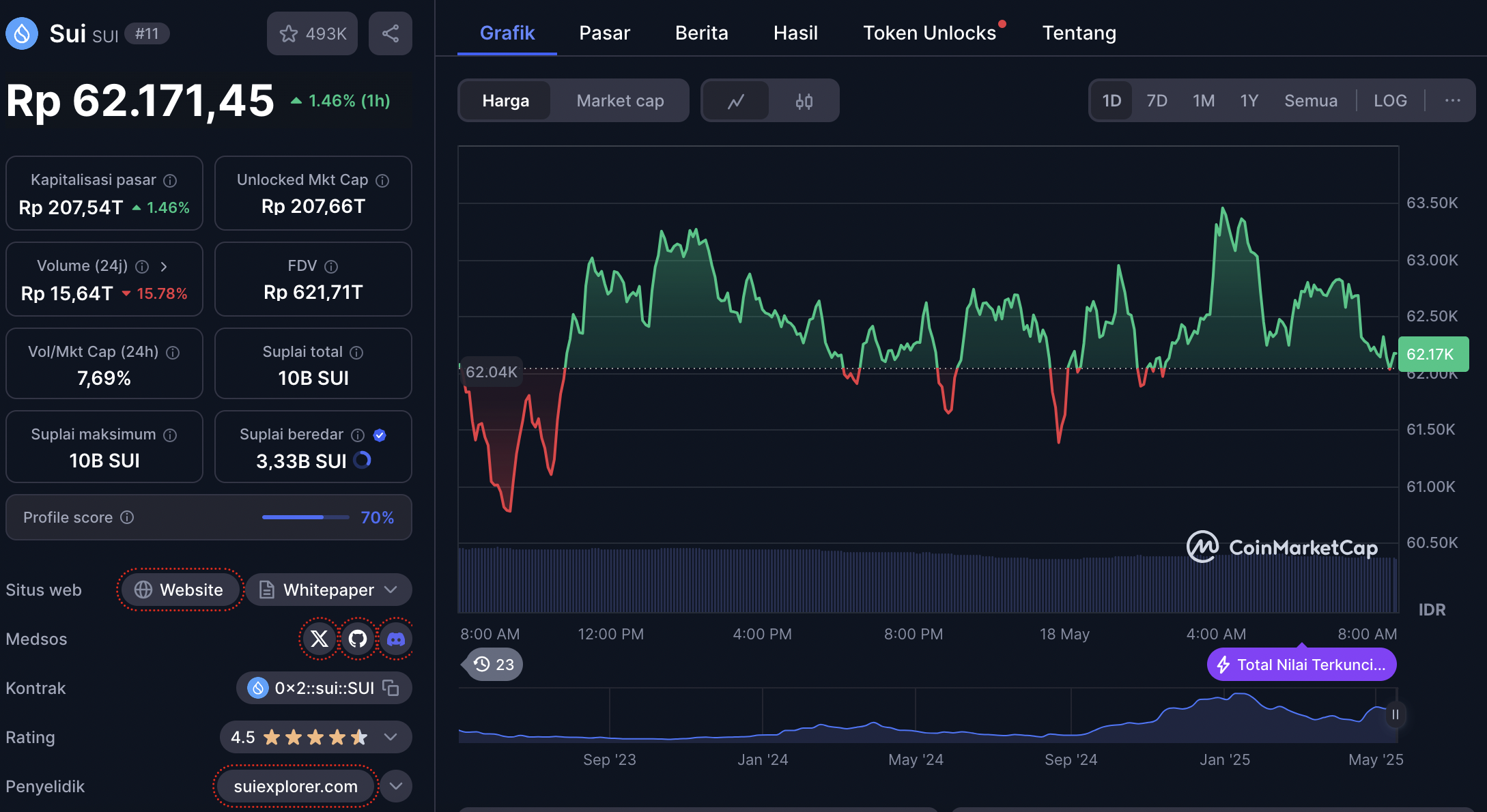
Task: Open the Discord social icon
Action: [396, 639]
